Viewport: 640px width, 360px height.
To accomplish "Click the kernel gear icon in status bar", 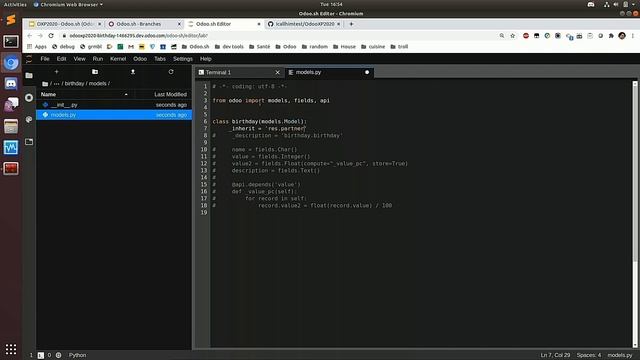I will click(x=58, y=355).
